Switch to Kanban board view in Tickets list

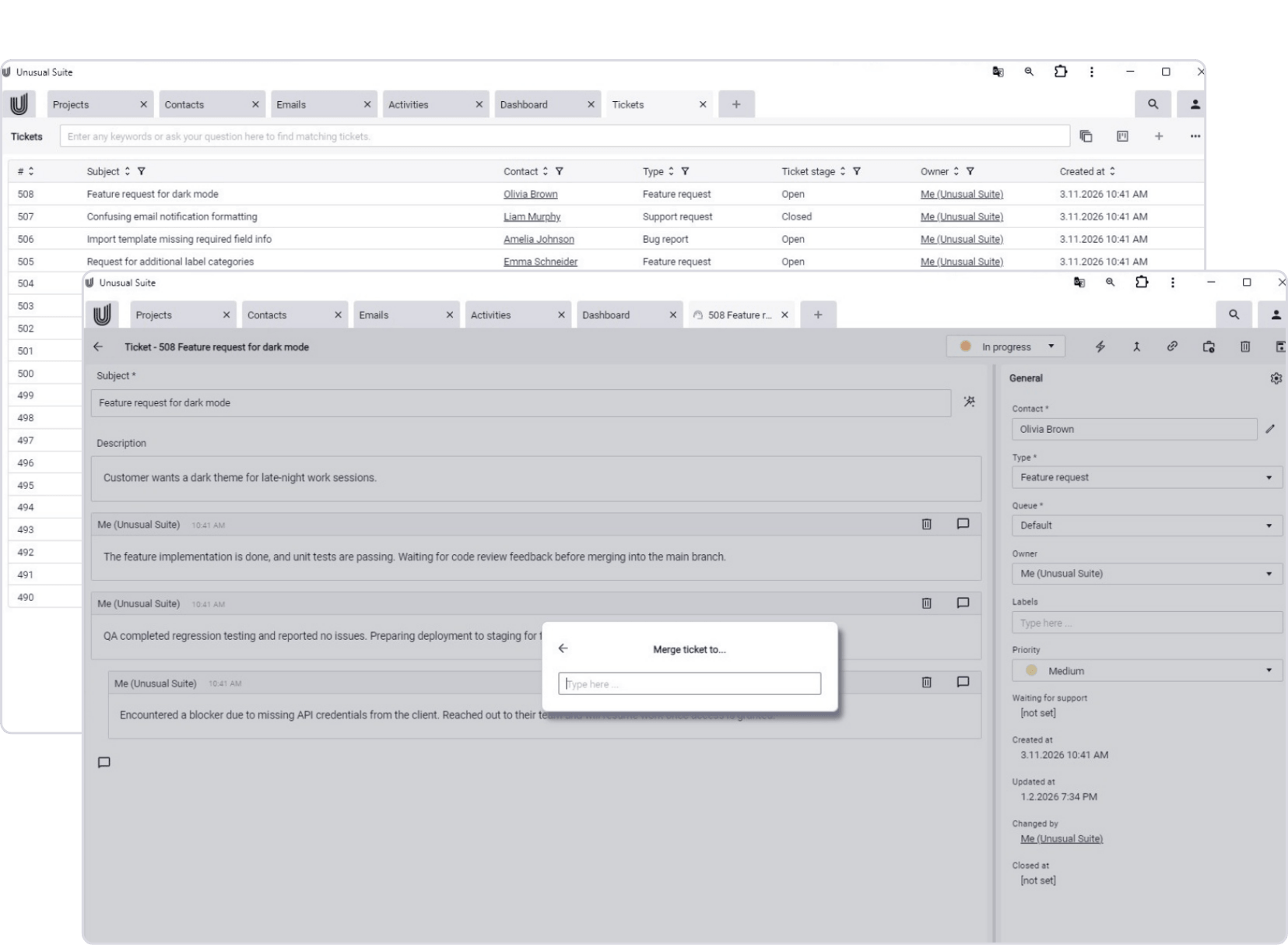(1122, 136)
